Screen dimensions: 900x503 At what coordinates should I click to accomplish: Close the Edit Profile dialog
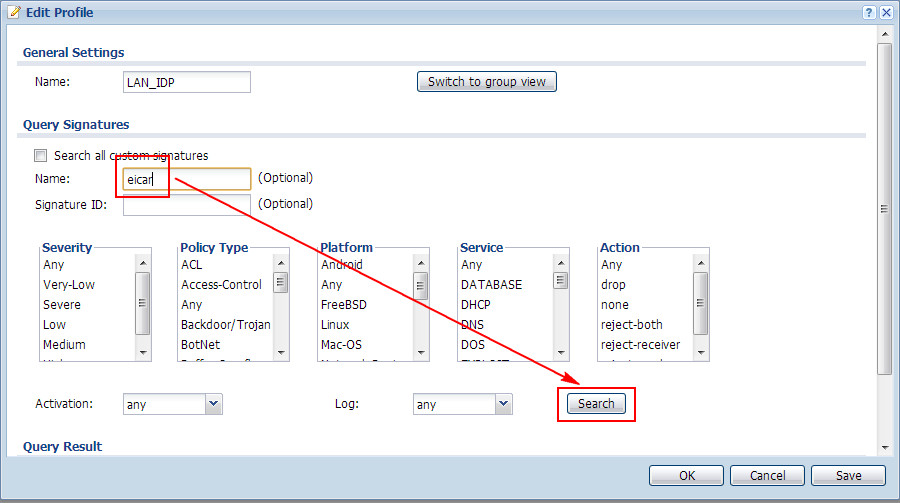coord(886,11)
